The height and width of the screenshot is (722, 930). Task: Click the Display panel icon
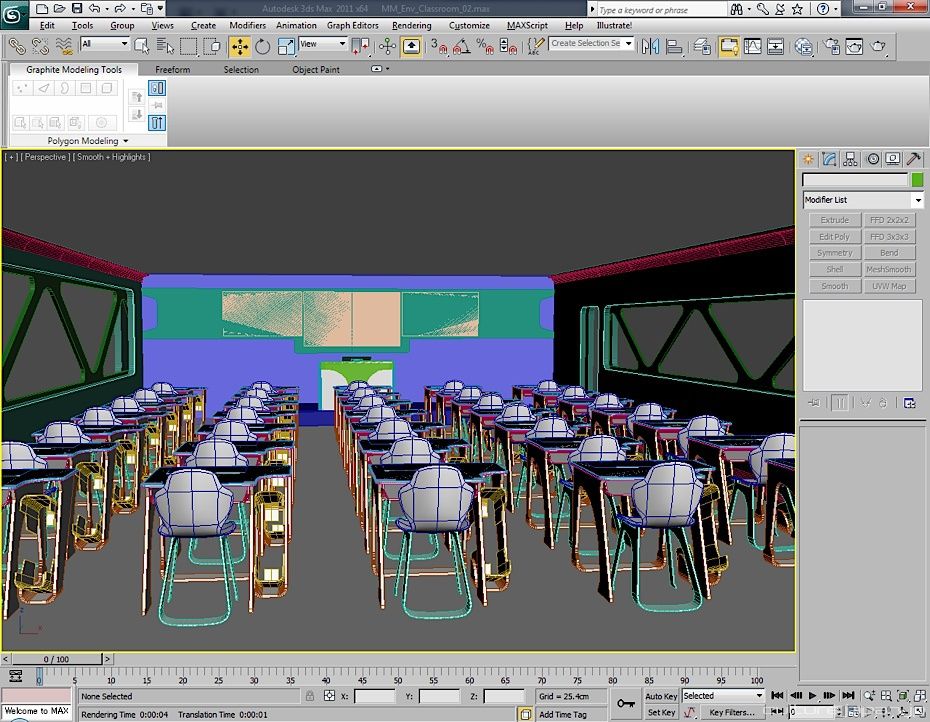892,160
